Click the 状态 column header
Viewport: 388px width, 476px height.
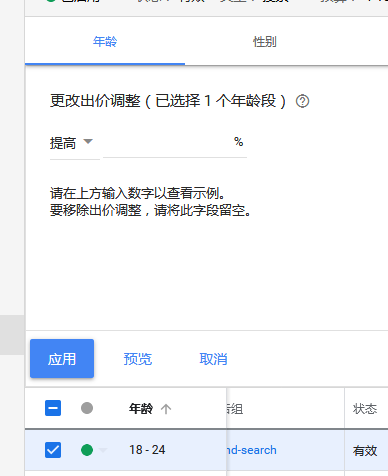tap(365, 409)
